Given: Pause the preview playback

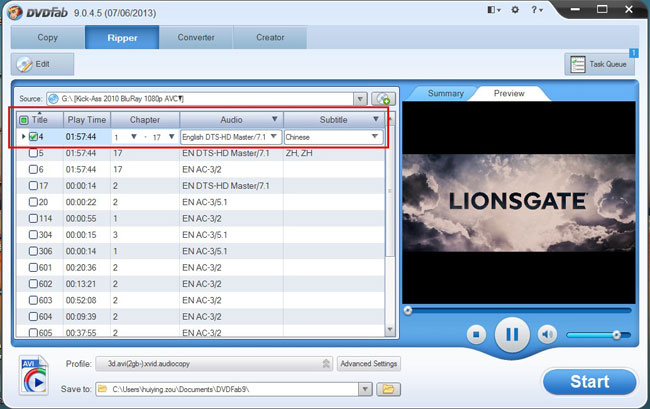Looking at the screenshot, I should click(512, 334).
